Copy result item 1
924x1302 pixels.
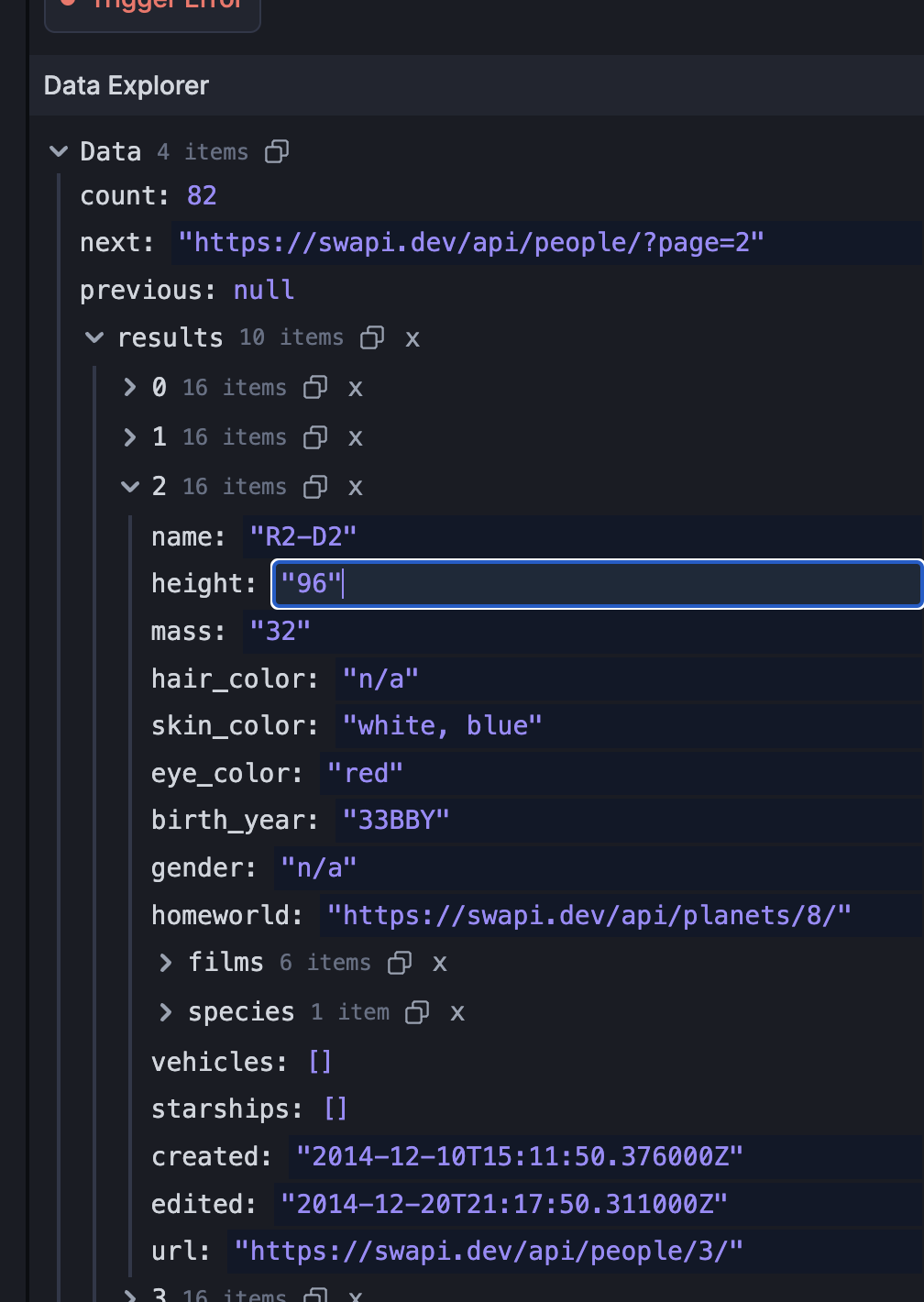(315, 437)
